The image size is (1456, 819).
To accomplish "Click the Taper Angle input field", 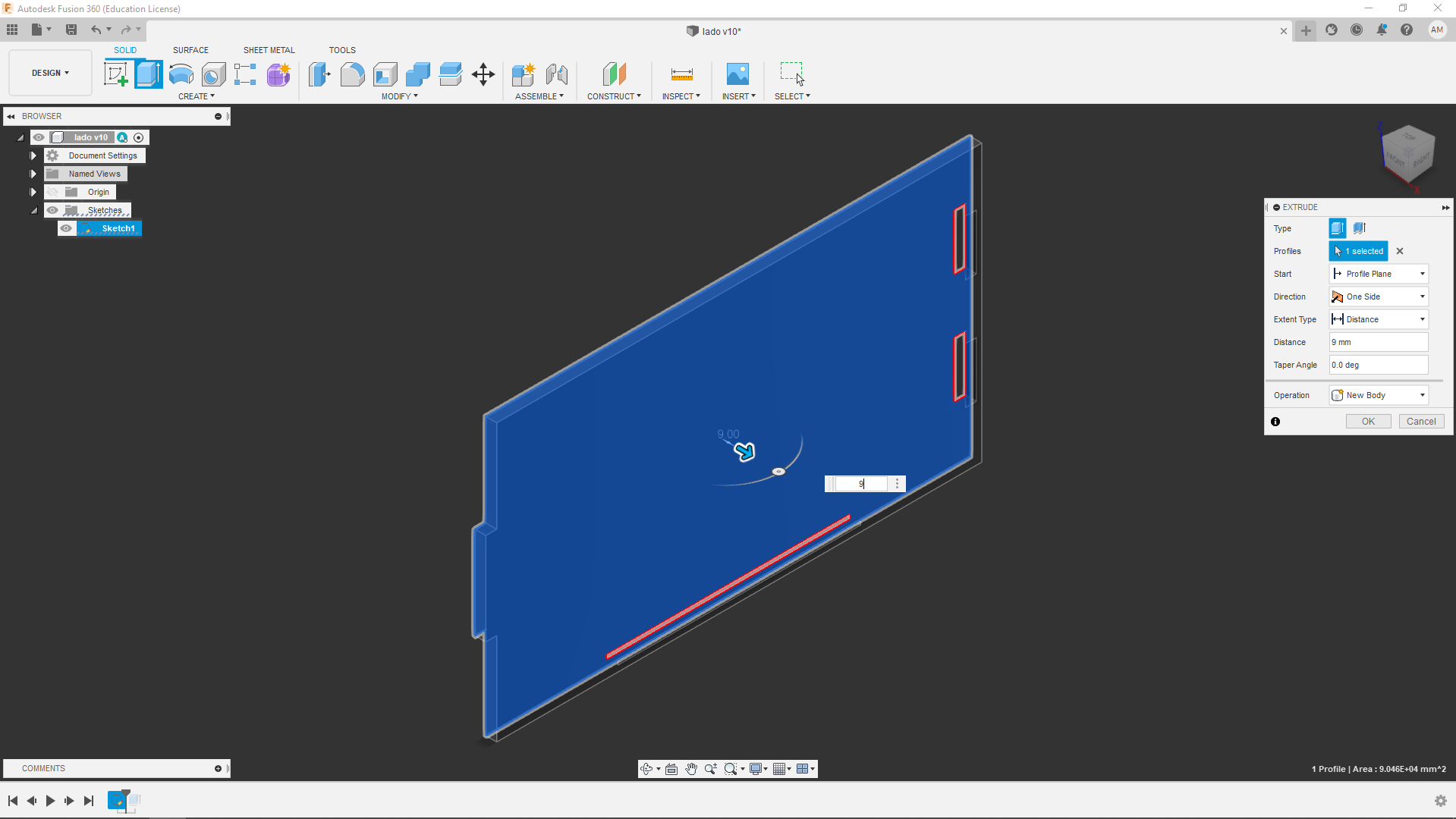I will [x=1379, y=365].
